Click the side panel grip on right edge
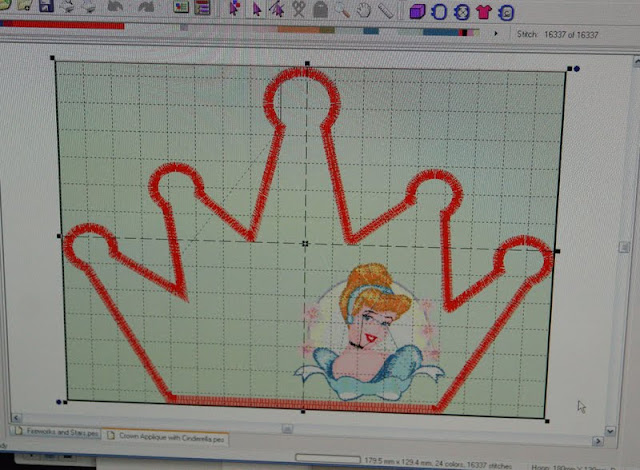This screenshot has height=470, width=640. 624,247
